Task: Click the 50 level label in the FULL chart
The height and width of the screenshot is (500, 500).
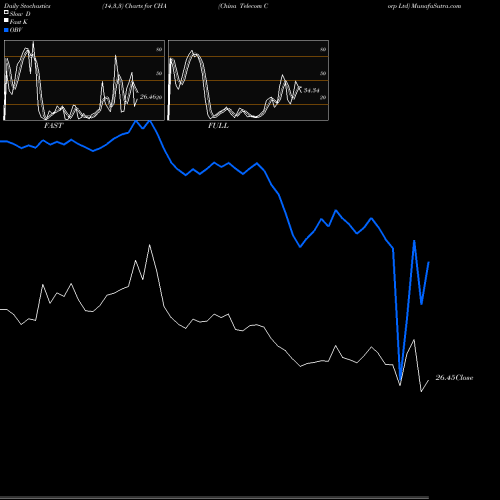Action: 323,73
